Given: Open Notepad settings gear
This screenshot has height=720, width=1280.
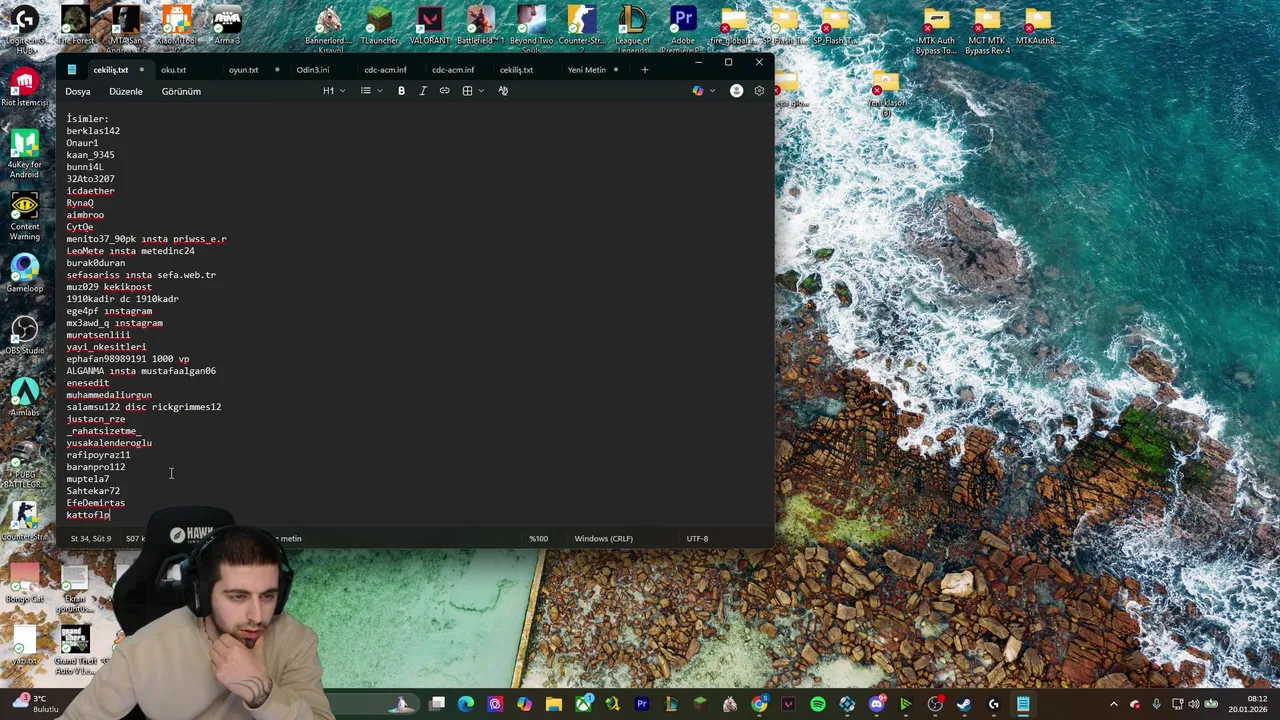Looking at the screenshot, I should coord(759,91).
